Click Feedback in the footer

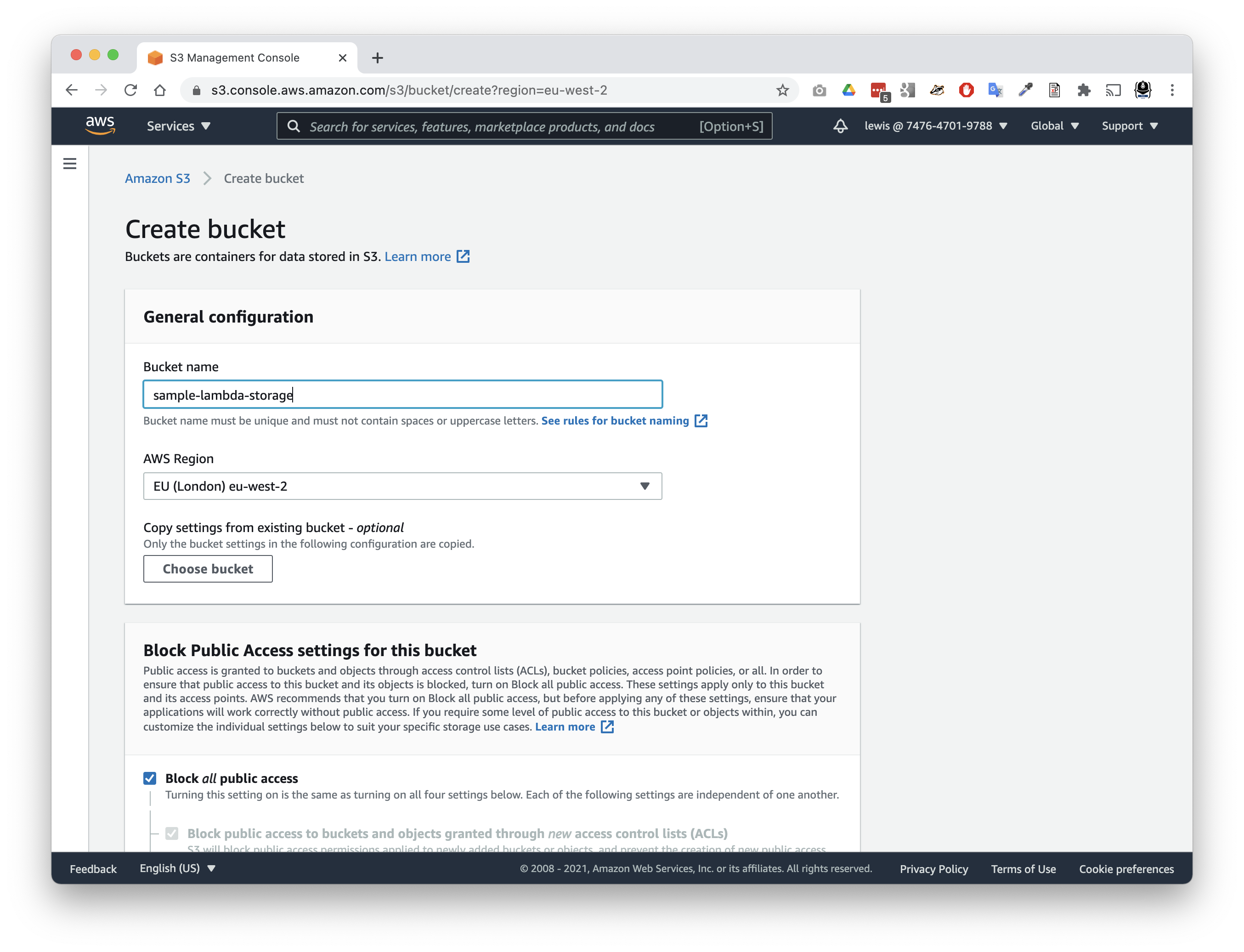[93, 869]
